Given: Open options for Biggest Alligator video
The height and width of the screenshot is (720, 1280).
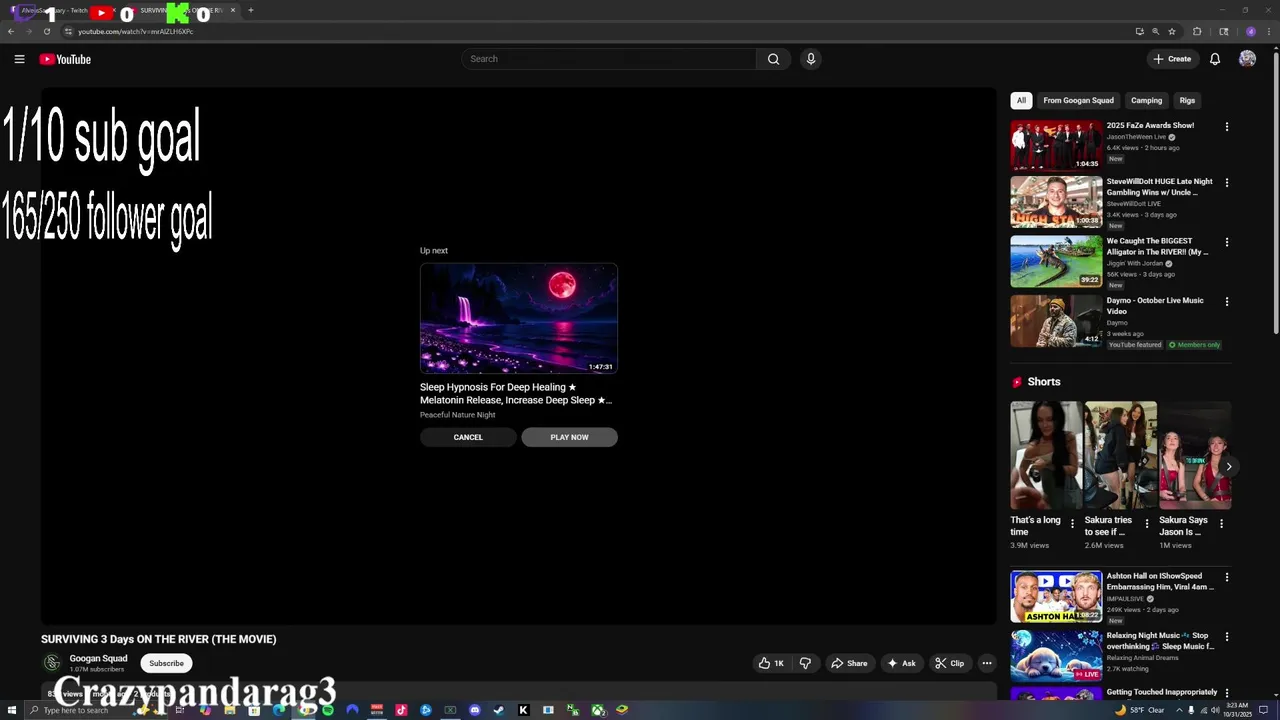Looking at the screenshot, I should [x=1227, y=242].
